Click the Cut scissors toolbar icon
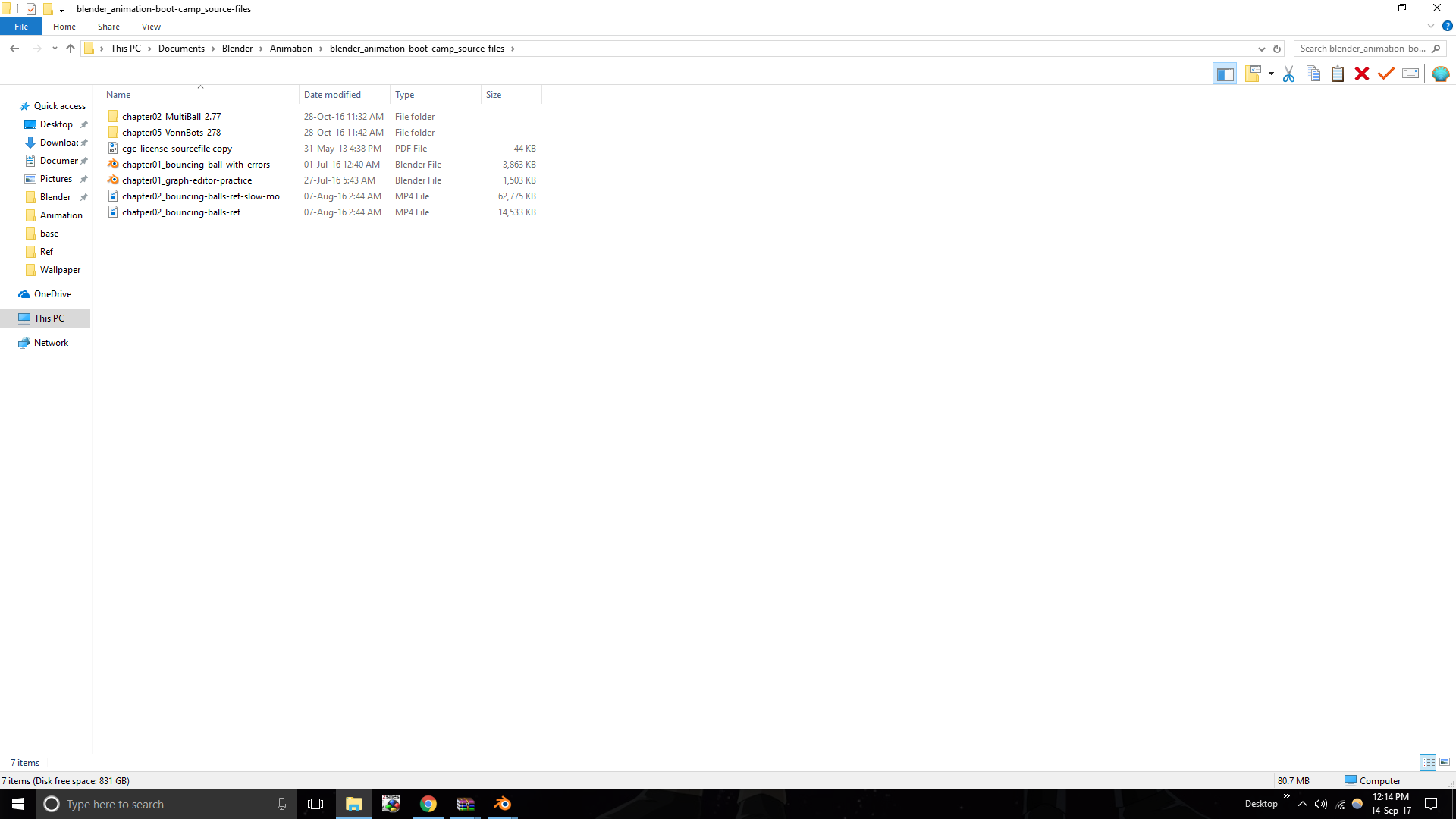Image resolution: width=1456 pixels, height=819 pixels. [1288, 74]
